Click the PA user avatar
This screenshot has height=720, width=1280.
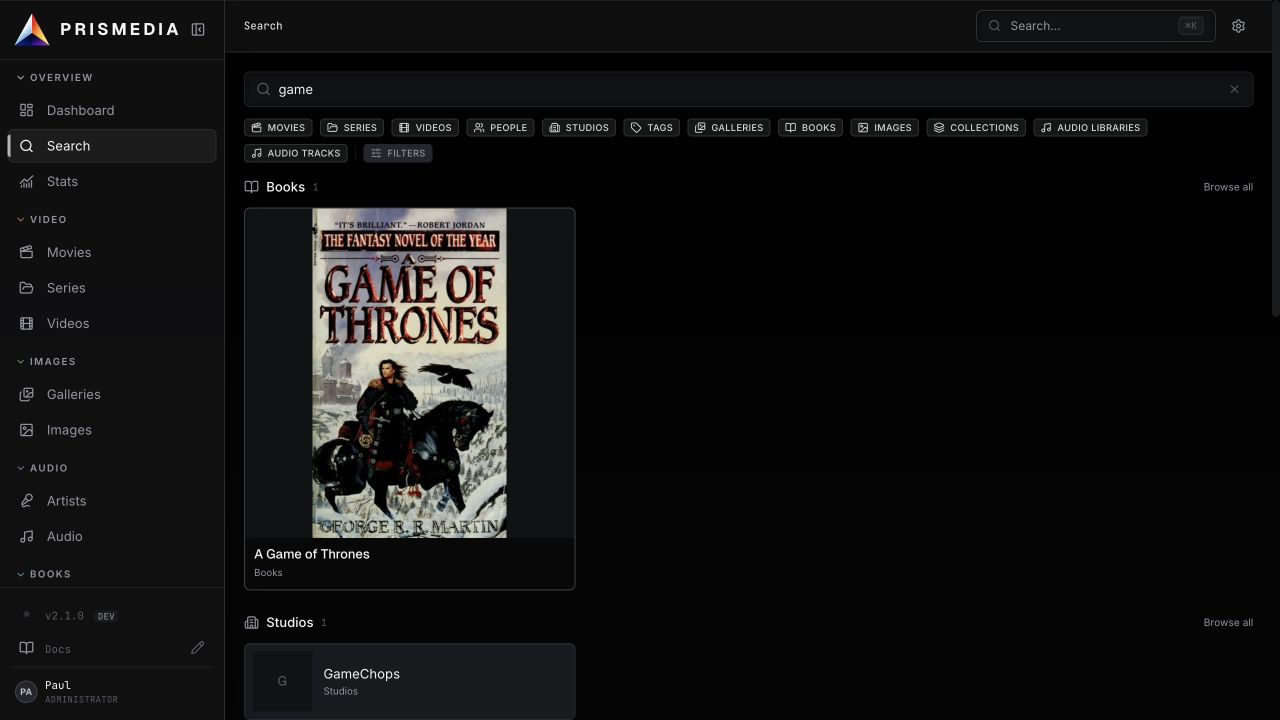[x=26, y=691]
